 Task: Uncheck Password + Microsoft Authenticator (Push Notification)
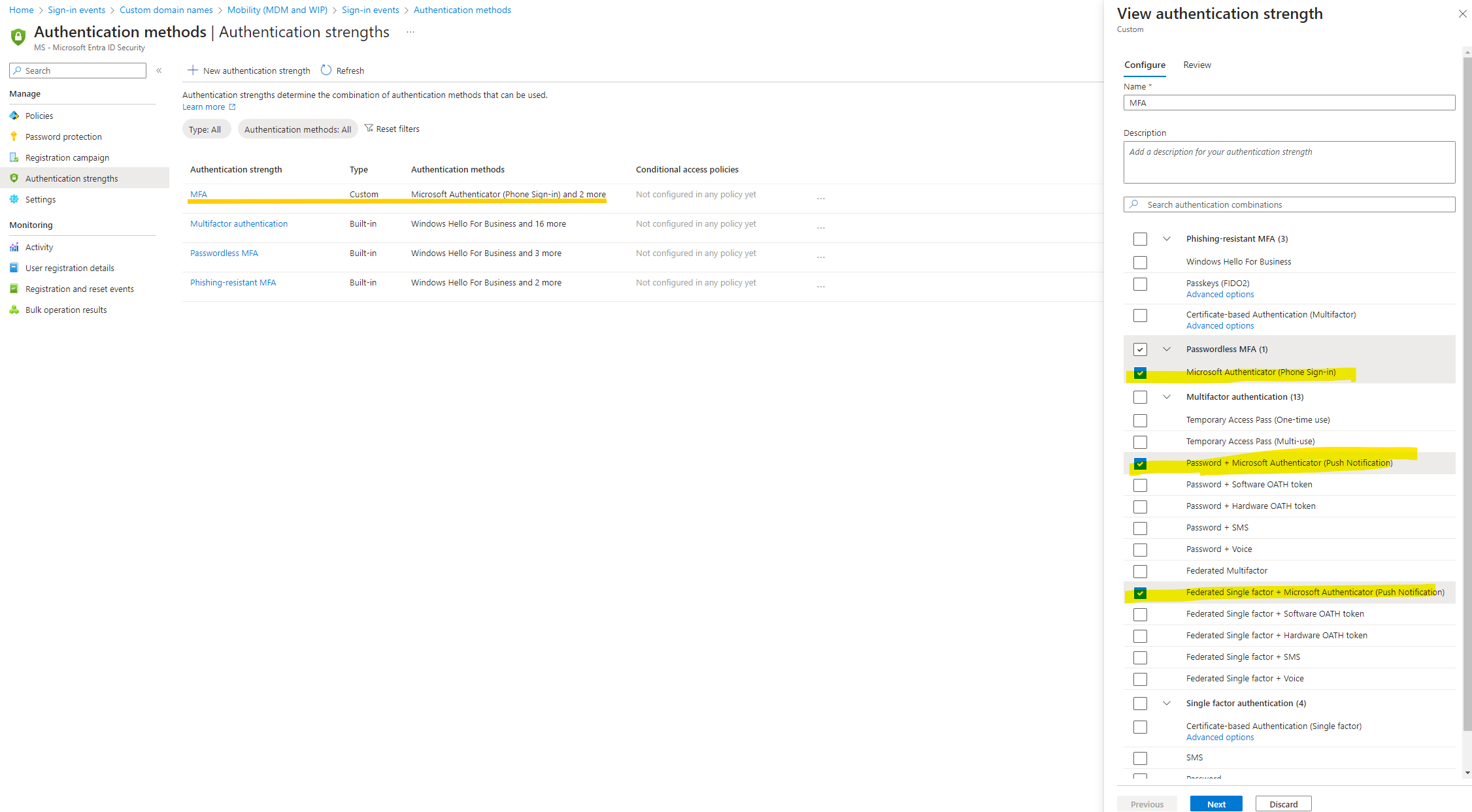click(1141, 463)
